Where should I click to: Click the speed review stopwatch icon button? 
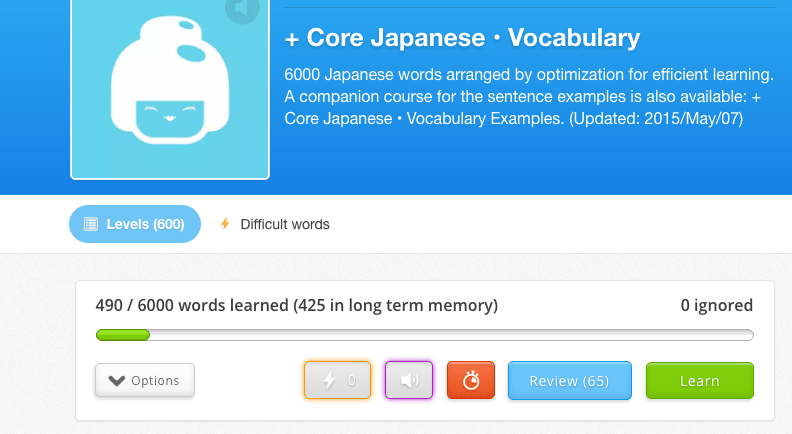click(471, 381)
